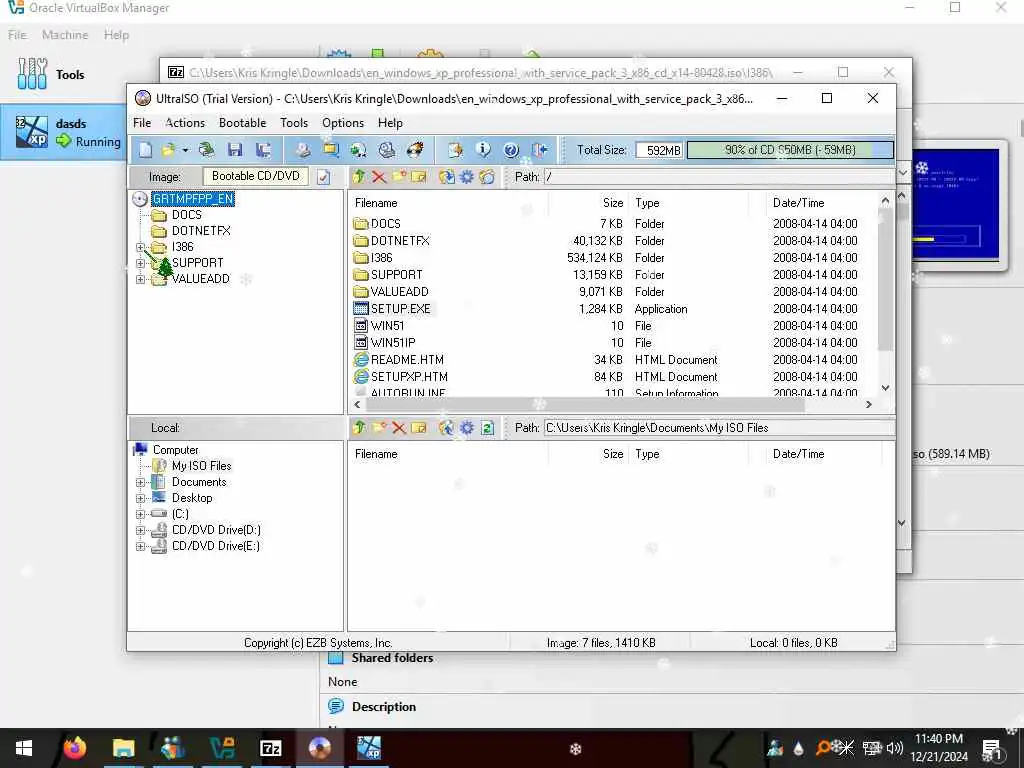Open the UltraISO Help menu

click(x=390, y=123)
